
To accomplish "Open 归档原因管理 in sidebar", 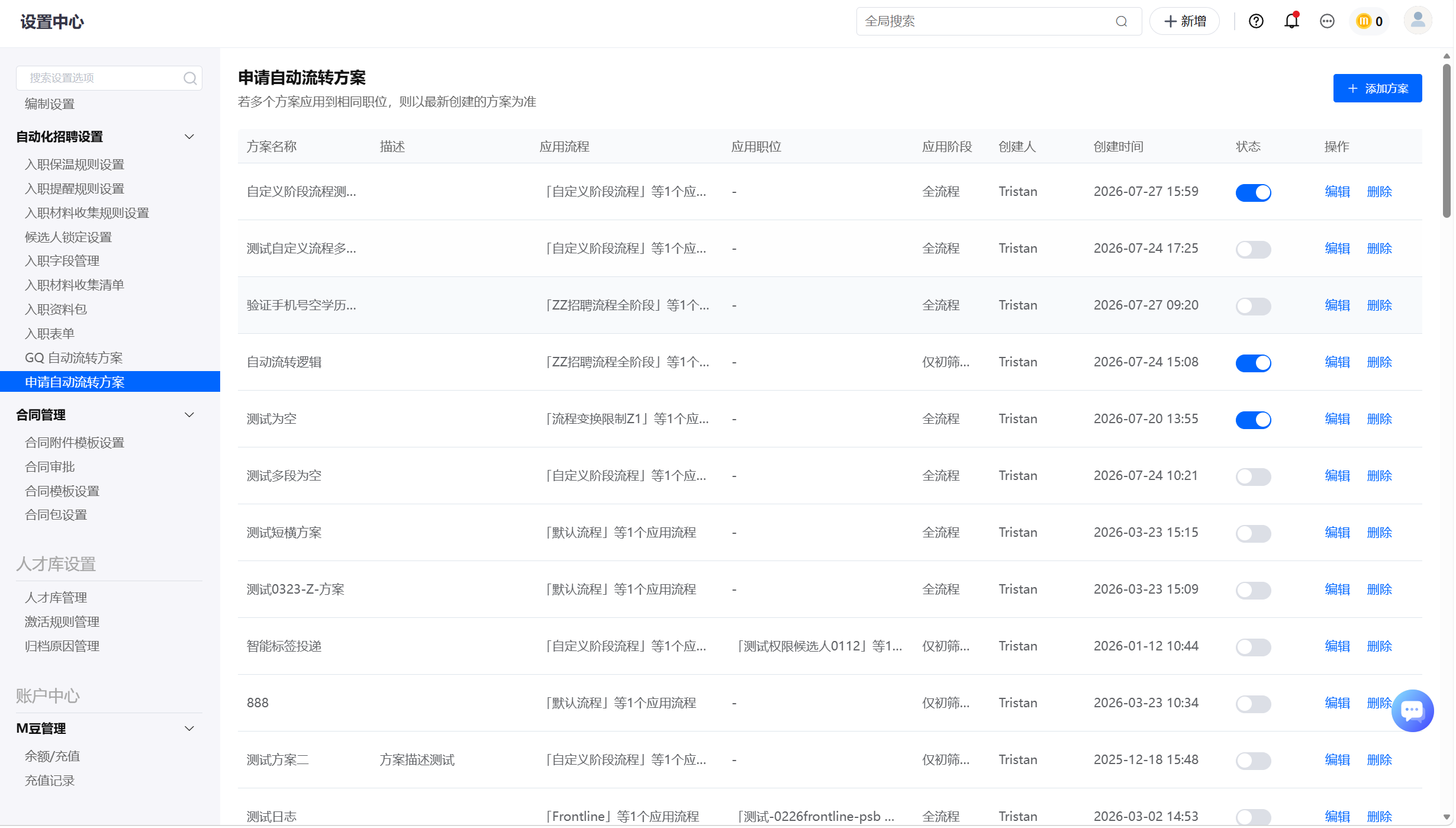I will coord(62,646).
